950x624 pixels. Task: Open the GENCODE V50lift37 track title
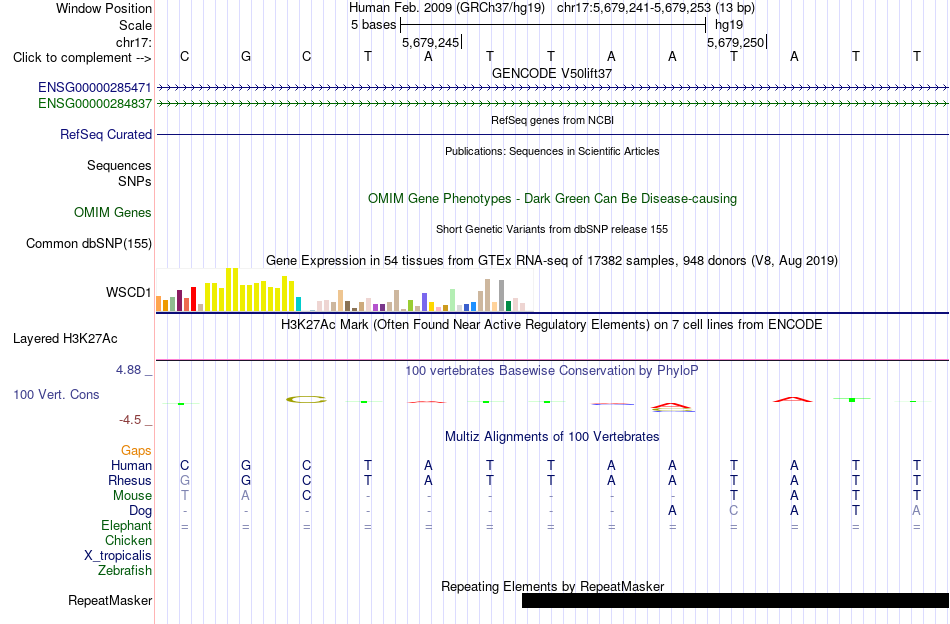552,73
